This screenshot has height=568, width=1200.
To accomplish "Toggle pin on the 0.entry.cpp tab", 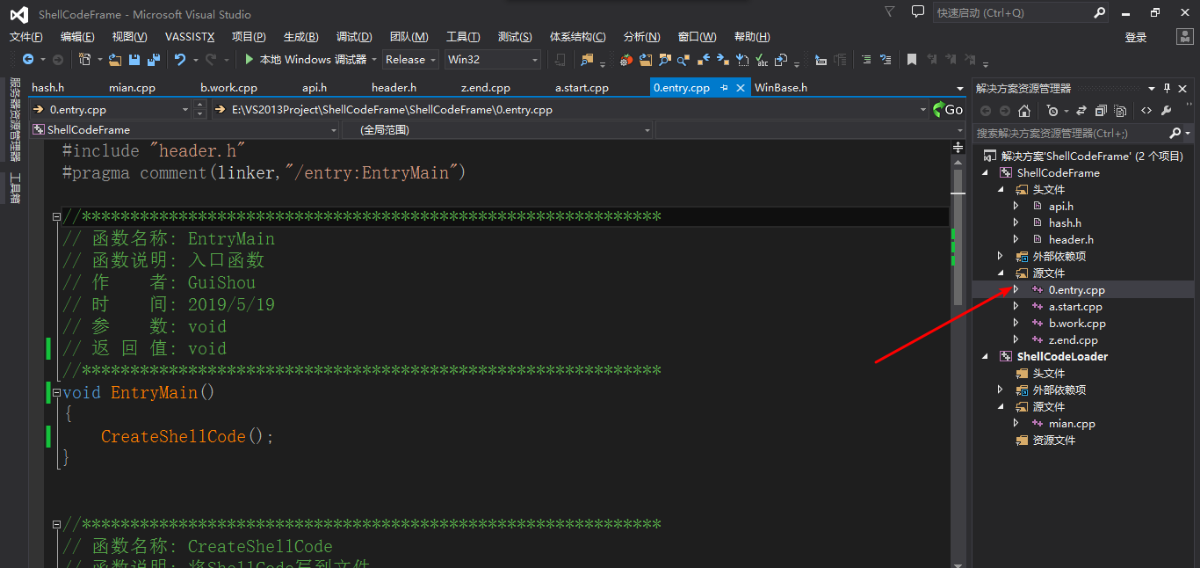I will (x=724, y=88).
